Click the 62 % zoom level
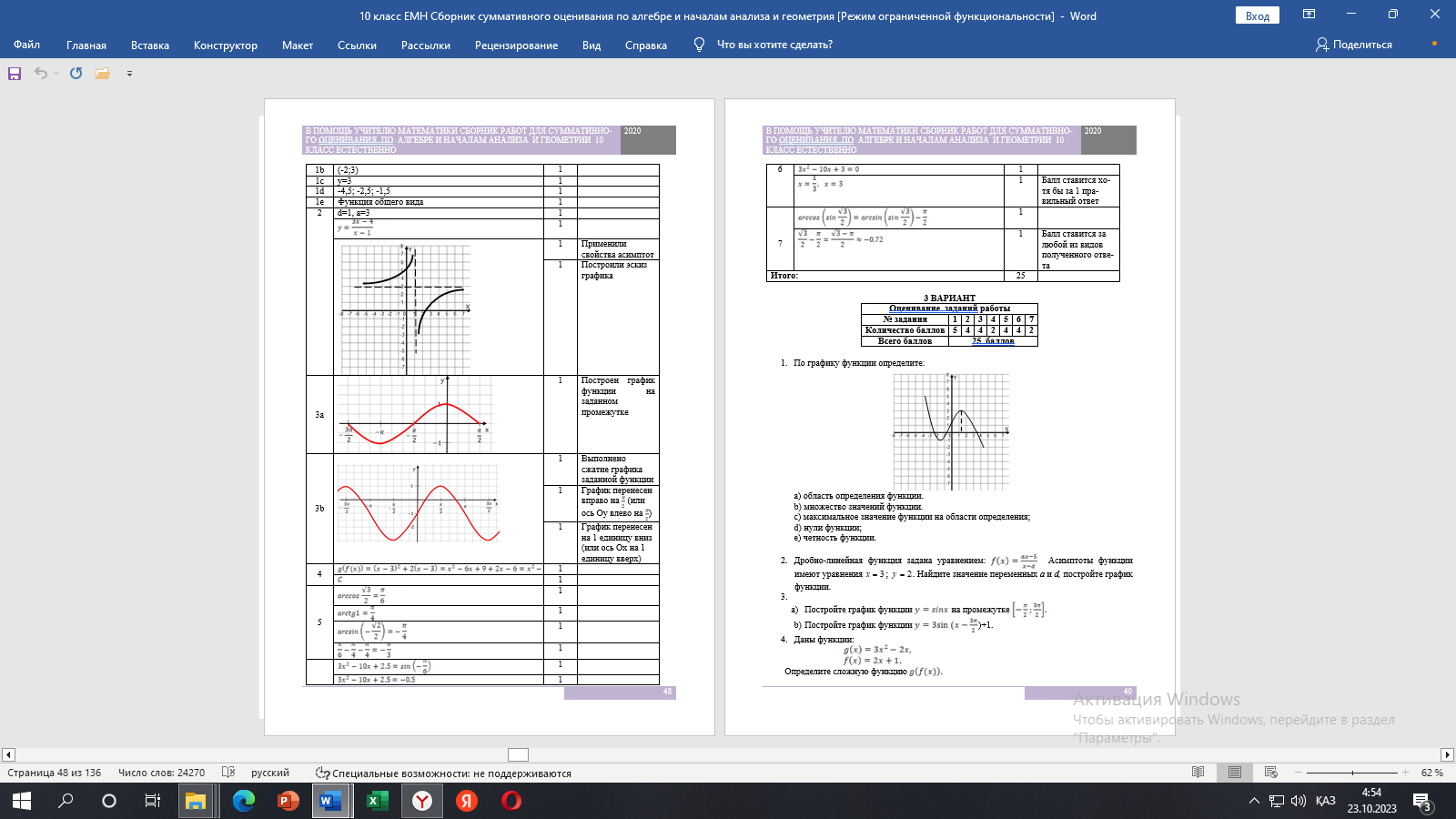 (x=1432, y=773)
